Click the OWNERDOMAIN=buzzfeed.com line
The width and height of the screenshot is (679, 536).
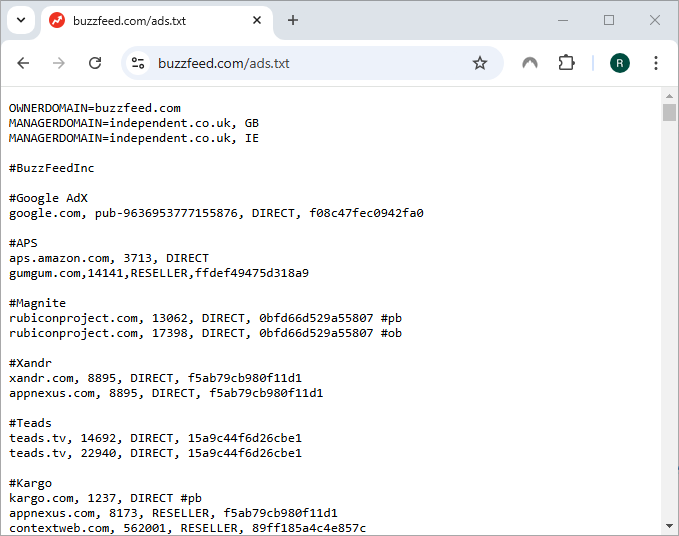click(95, 108)
